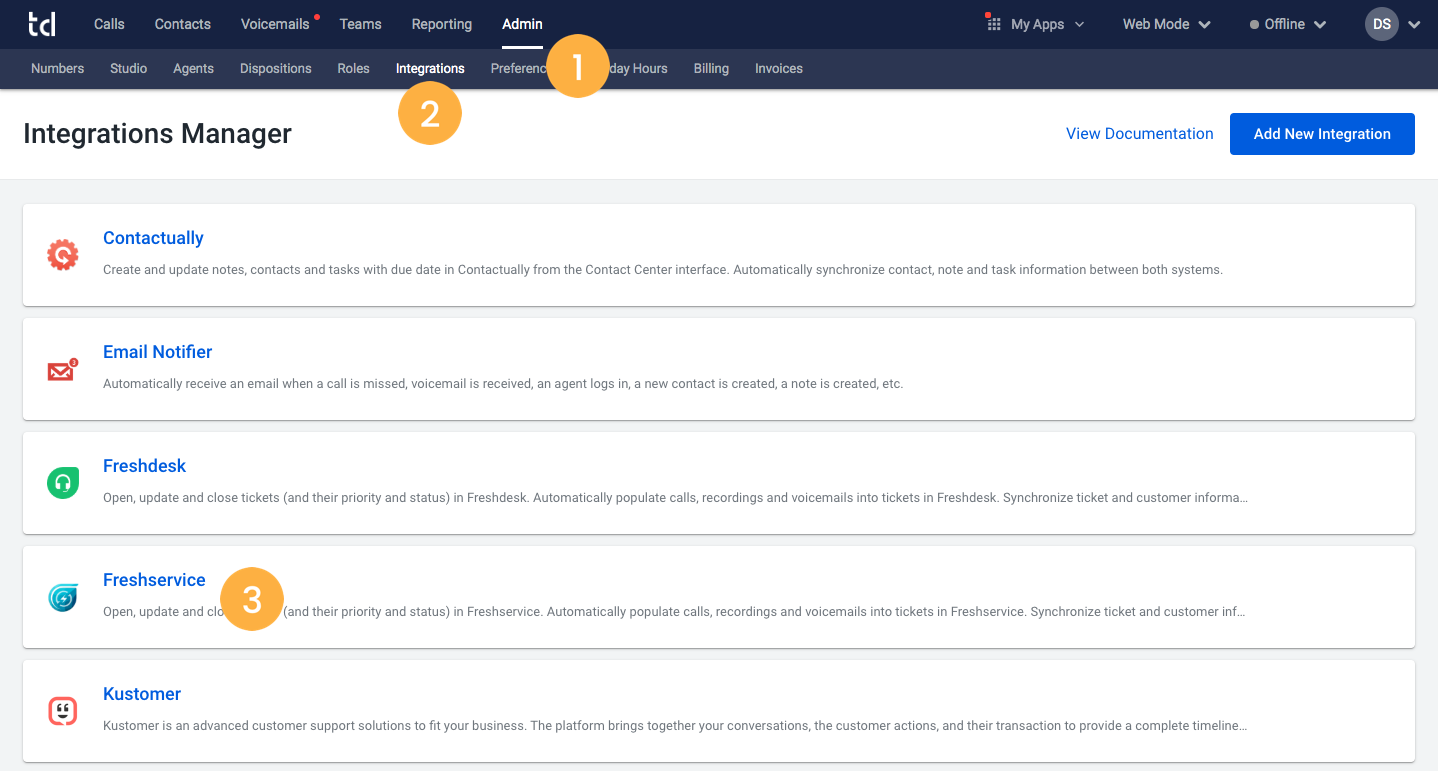Click the My Apps grid icon
1438x771 pixels.
coord(994,24)
